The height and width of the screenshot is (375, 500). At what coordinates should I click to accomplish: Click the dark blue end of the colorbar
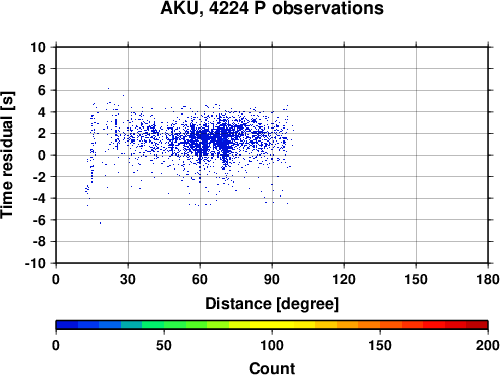coord(67,325)
